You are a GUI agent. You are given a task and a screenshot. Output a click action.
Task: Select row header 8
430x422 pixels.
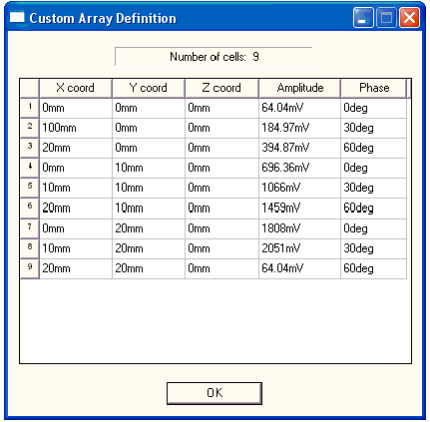(x=30, y=248)
